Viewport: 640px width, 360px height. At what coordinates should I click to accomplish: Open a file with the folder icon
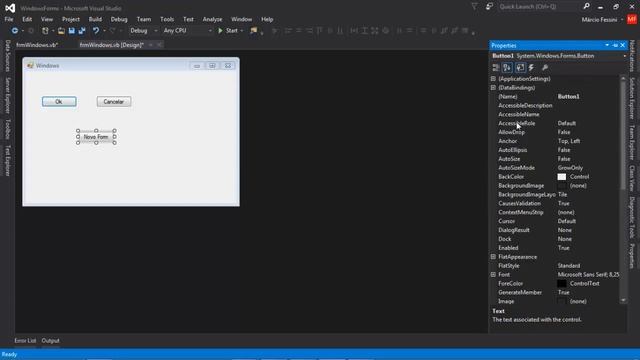coord(61,31)
